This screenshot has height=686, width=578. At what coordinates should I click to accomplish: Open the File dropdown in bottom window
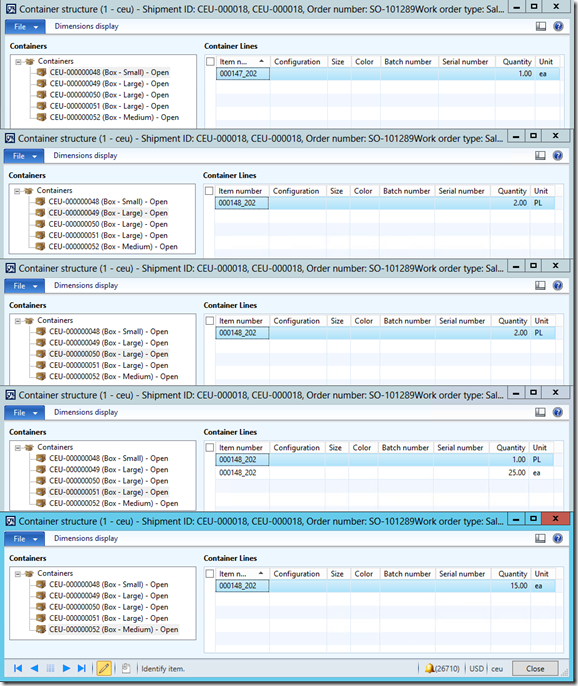25,539
